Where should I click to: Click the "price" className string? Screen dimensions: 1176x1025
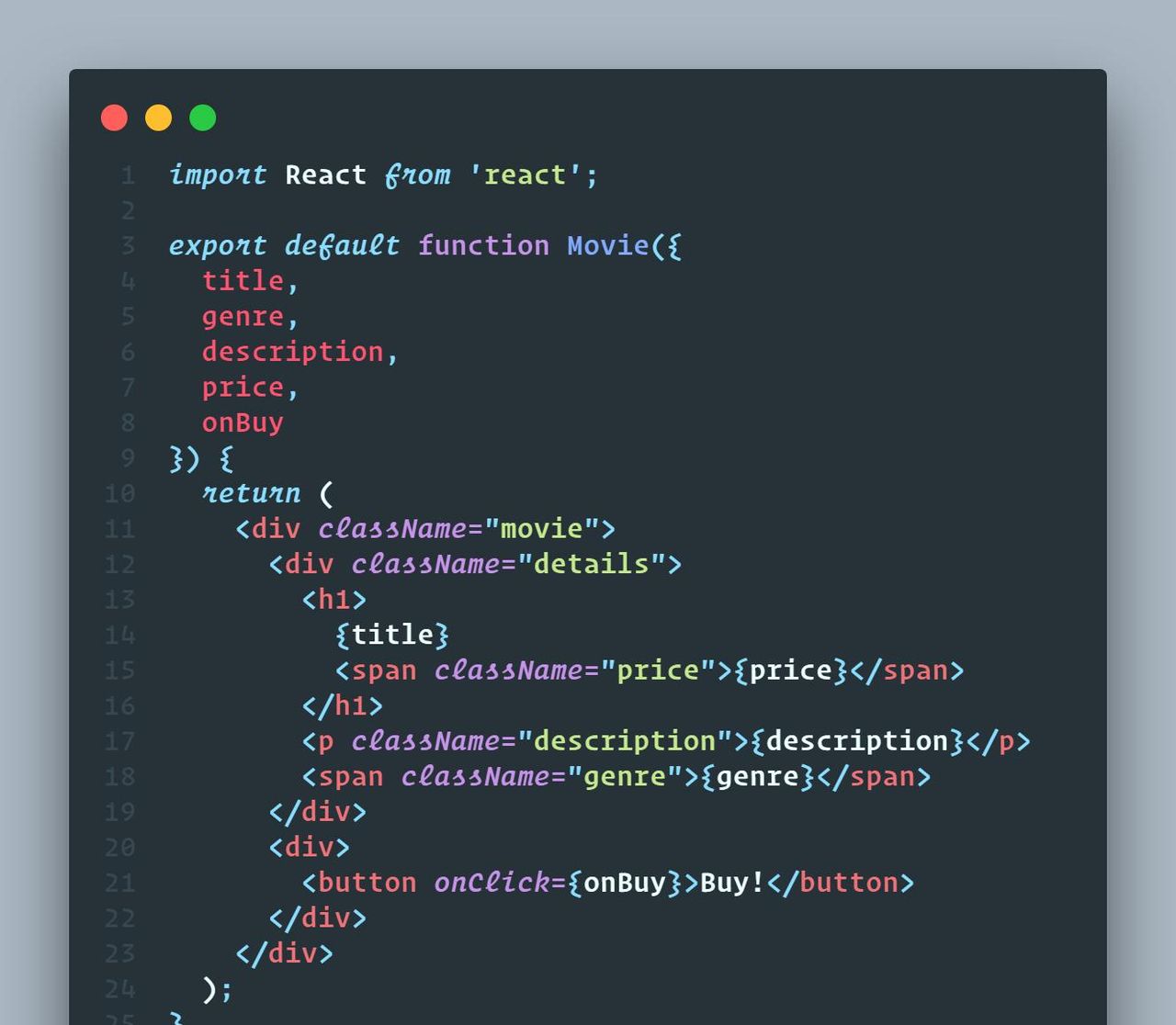point(657,670)
